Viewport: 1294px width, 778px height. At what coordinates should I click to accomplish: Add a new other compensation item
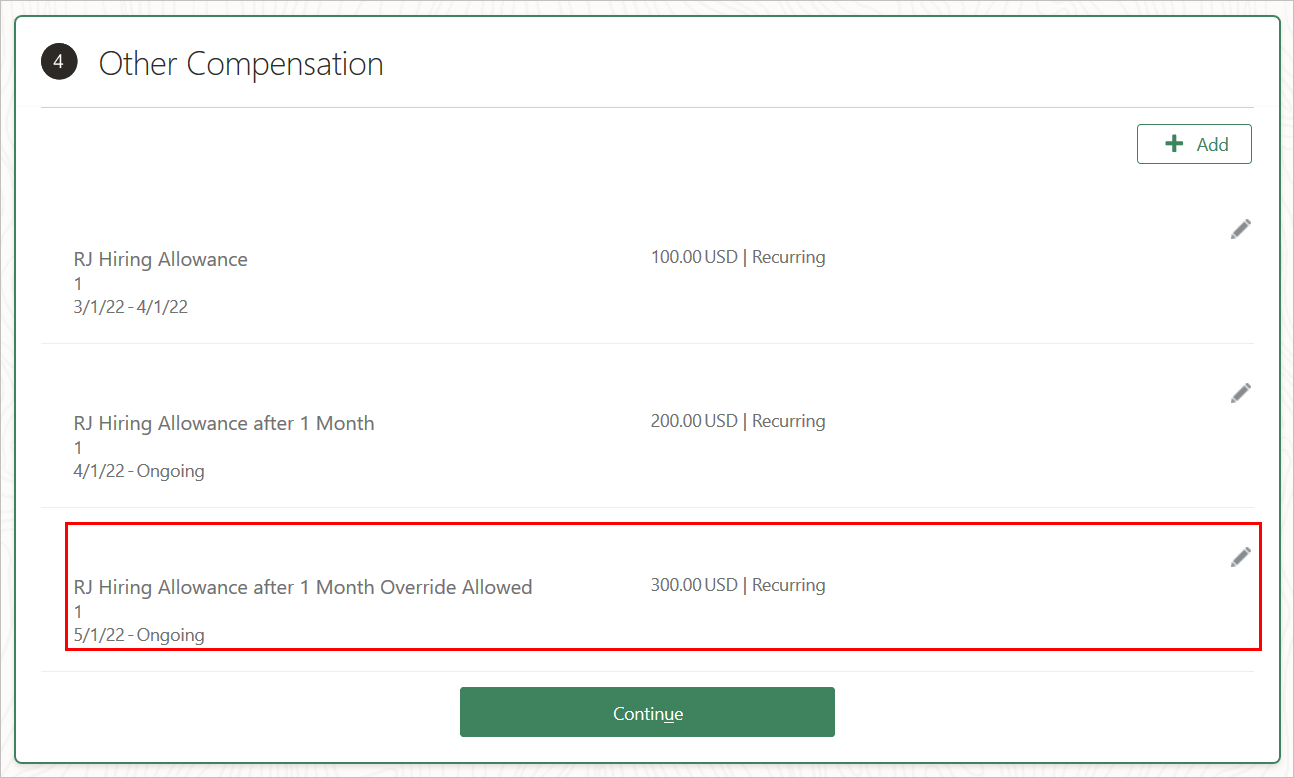[1194, 144]
